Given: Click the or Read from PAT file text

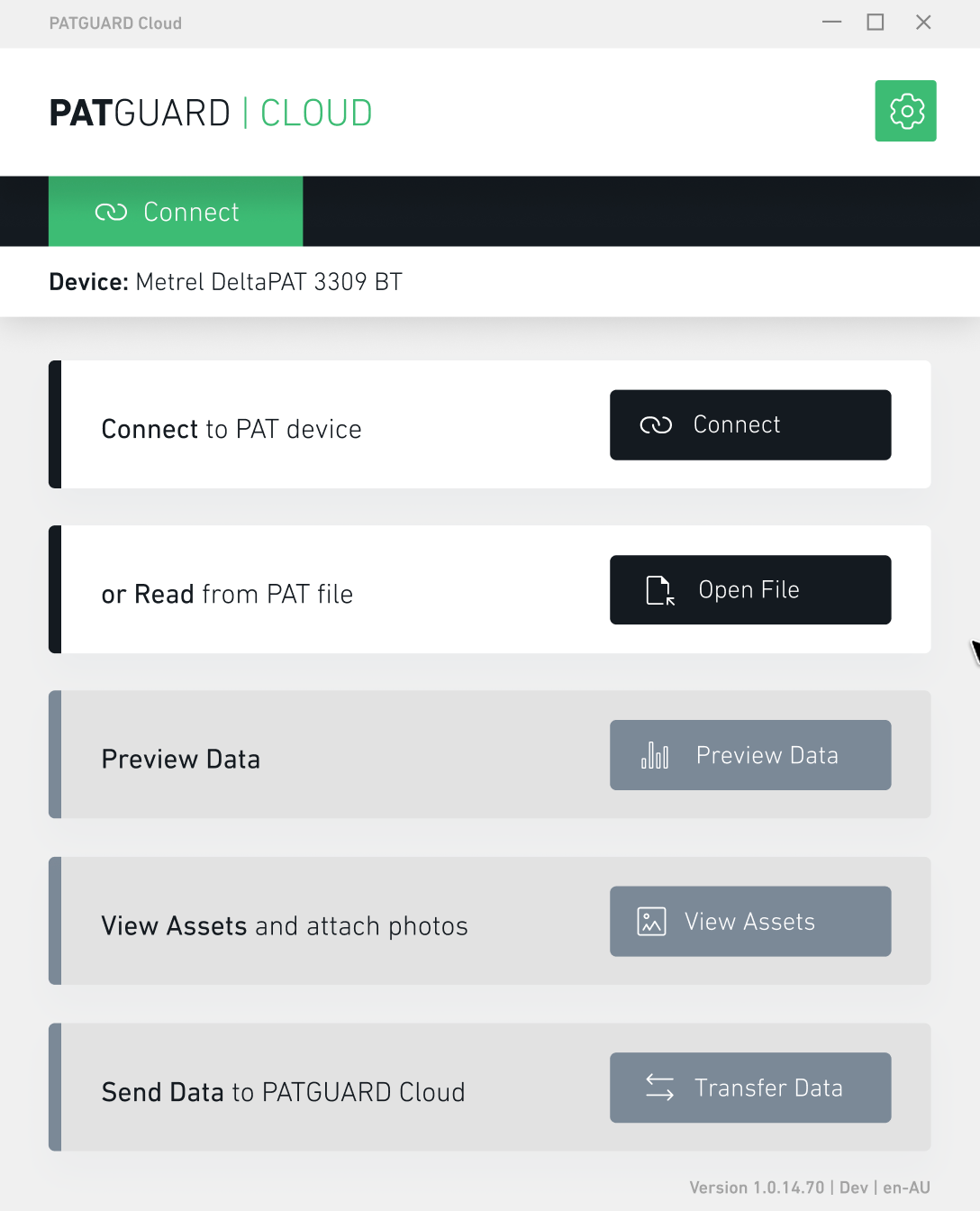Looking at the screenshot, I should point(227,595).
